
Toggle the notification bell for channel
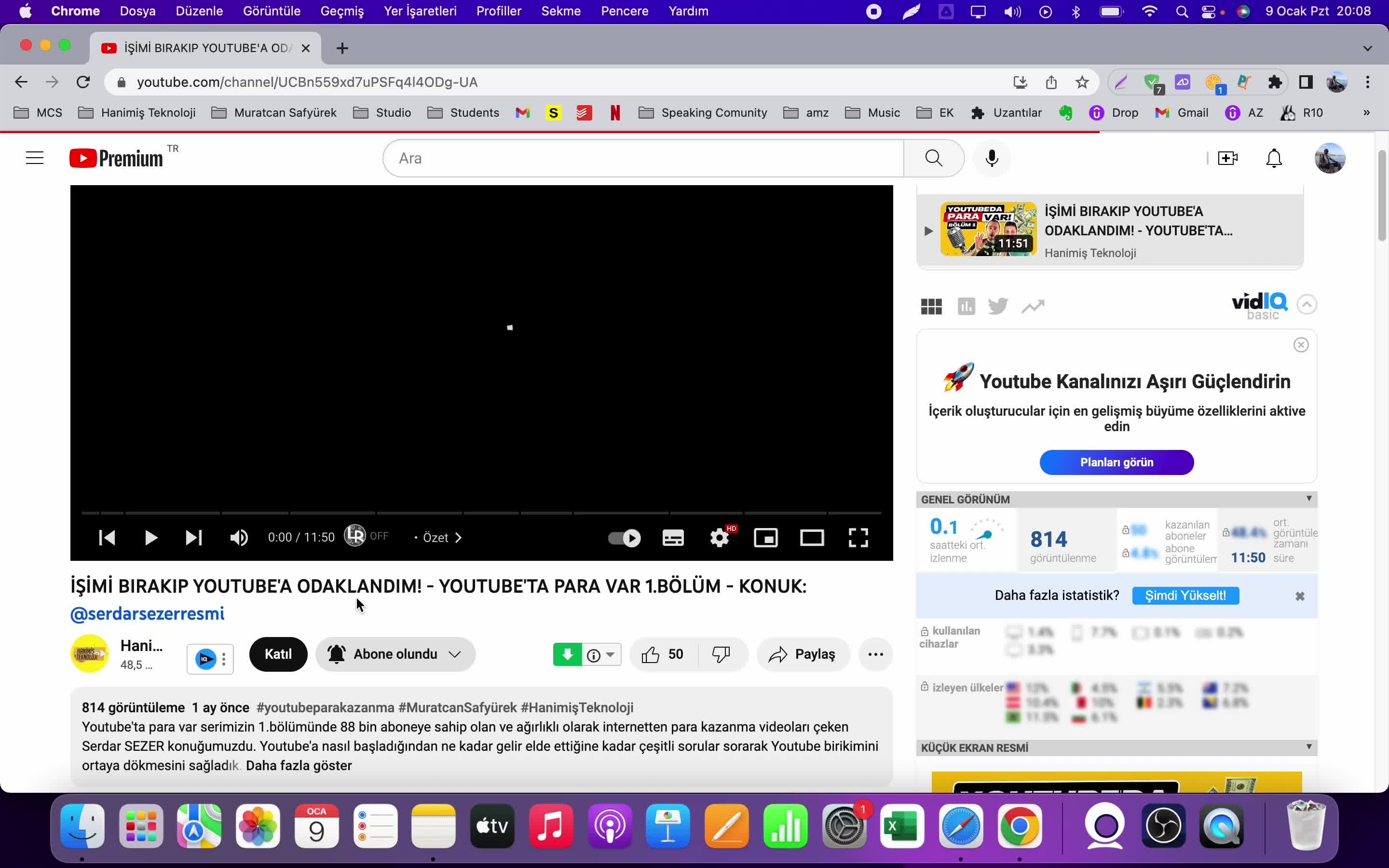(x=337, y=654)
